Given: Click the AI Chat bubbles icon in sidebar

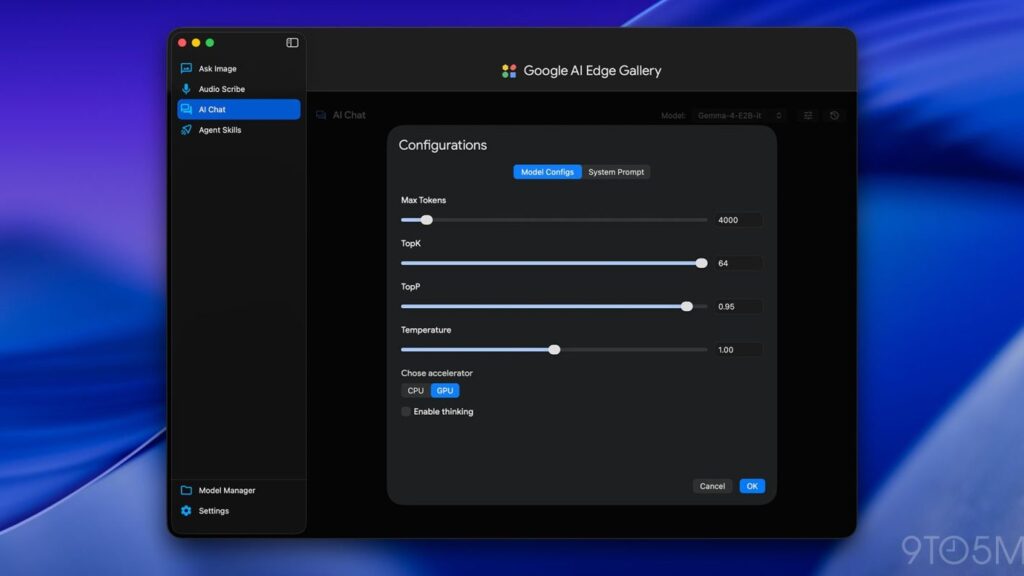Looking at the screenshot, I should (x=186, y=109).
